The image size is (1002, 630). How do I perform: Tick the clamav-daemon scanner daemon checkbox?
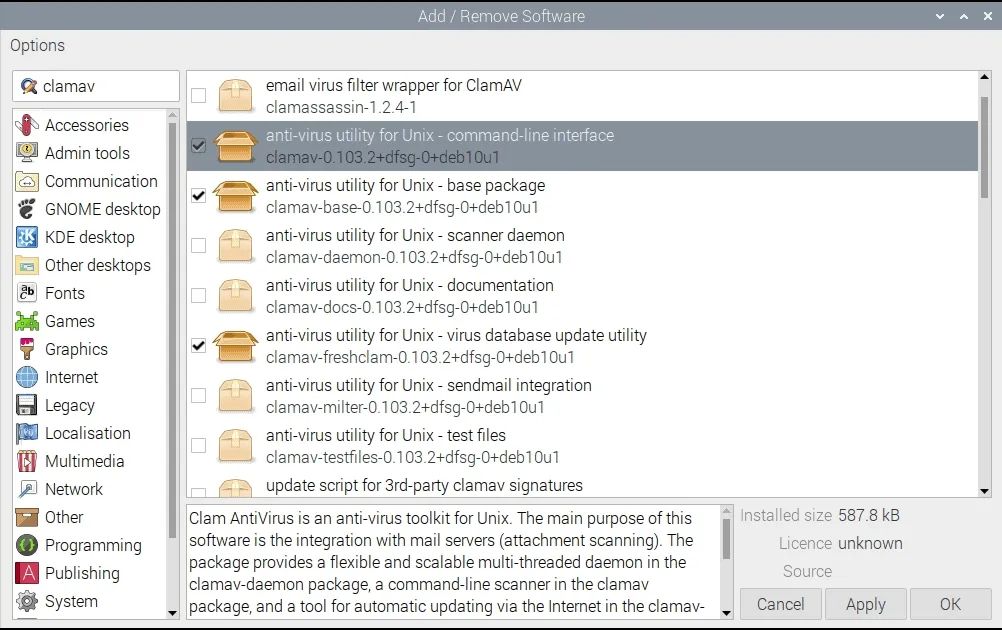[x=199, y=245]
